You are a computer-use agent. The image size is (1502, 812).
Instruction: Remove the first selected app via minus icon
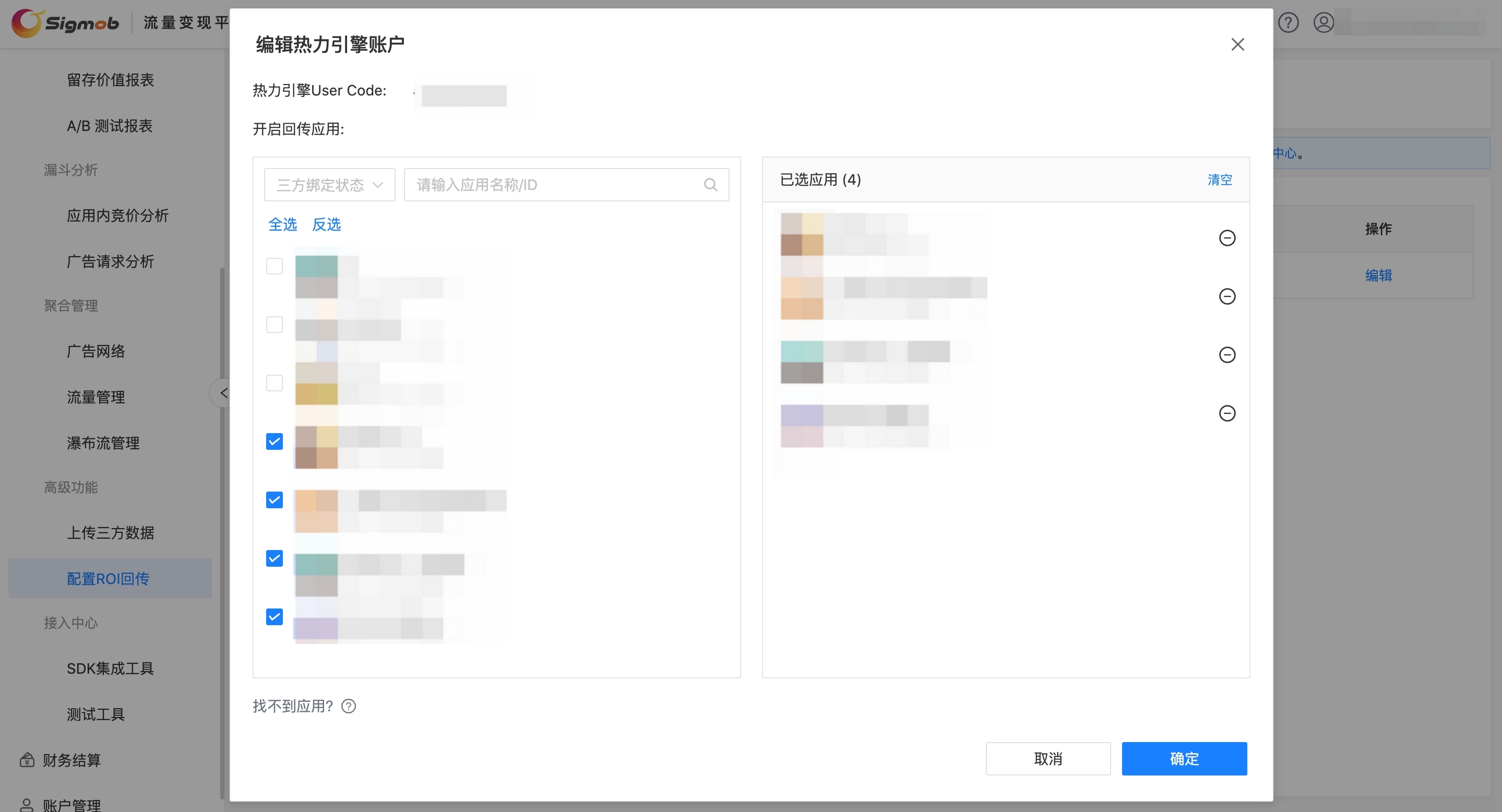pyautogui.click(x=1227, y=238)
